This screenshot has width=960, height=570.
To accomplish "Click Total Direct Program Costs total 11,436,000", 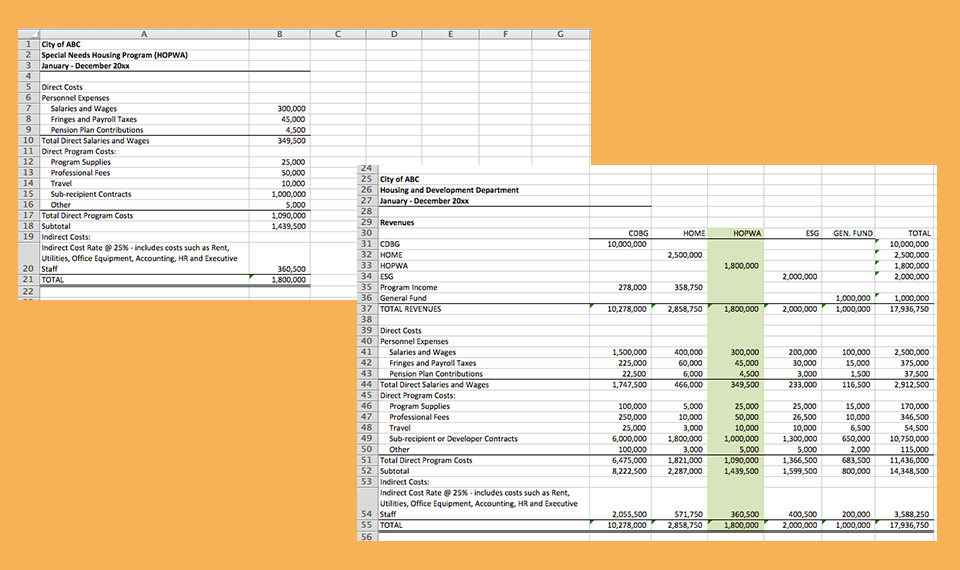I will tap(909, 460).
